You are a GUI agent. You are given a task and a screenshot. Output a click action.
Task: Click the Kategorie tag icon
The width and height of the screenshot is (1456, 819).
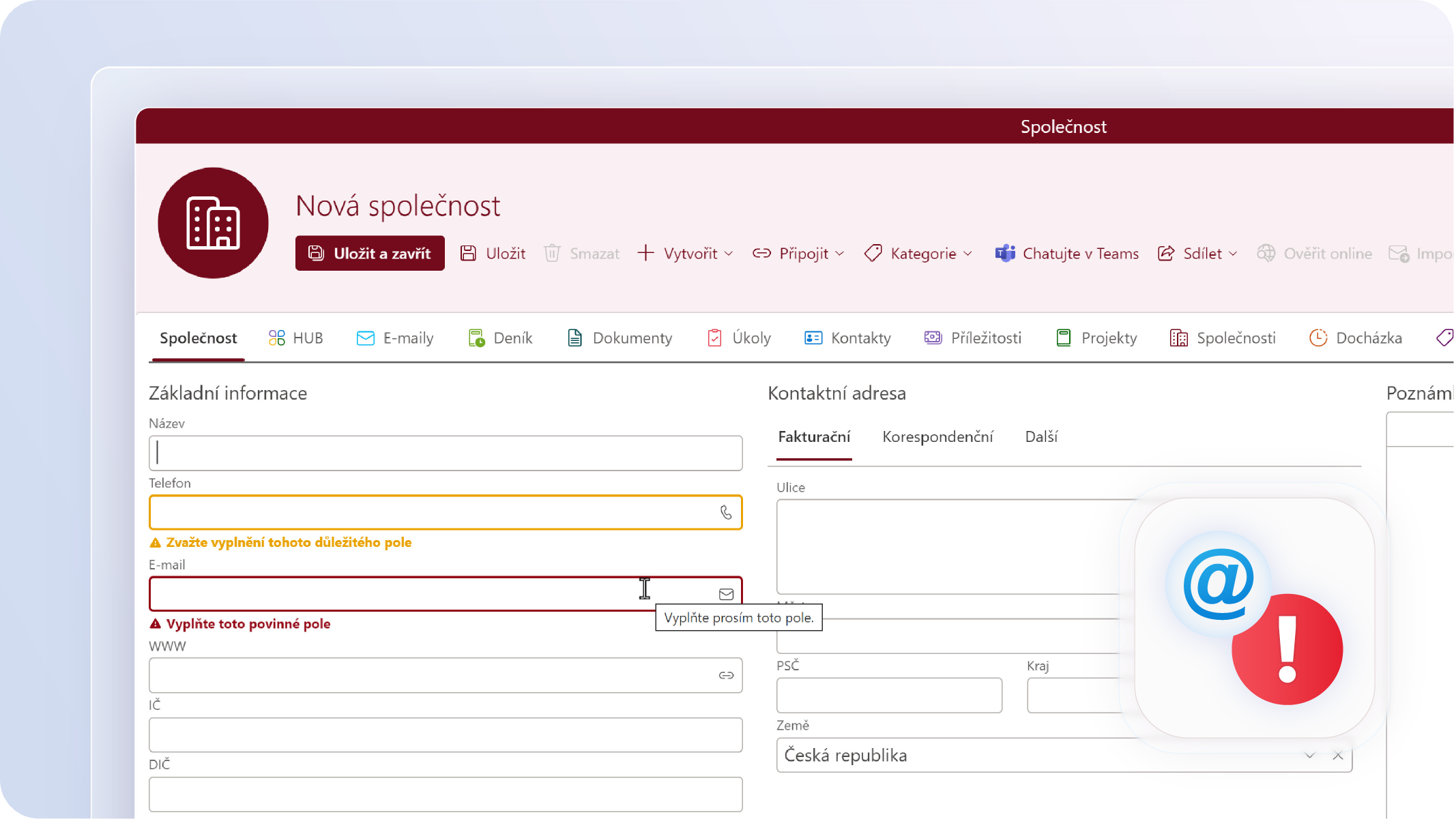point(873,253)
